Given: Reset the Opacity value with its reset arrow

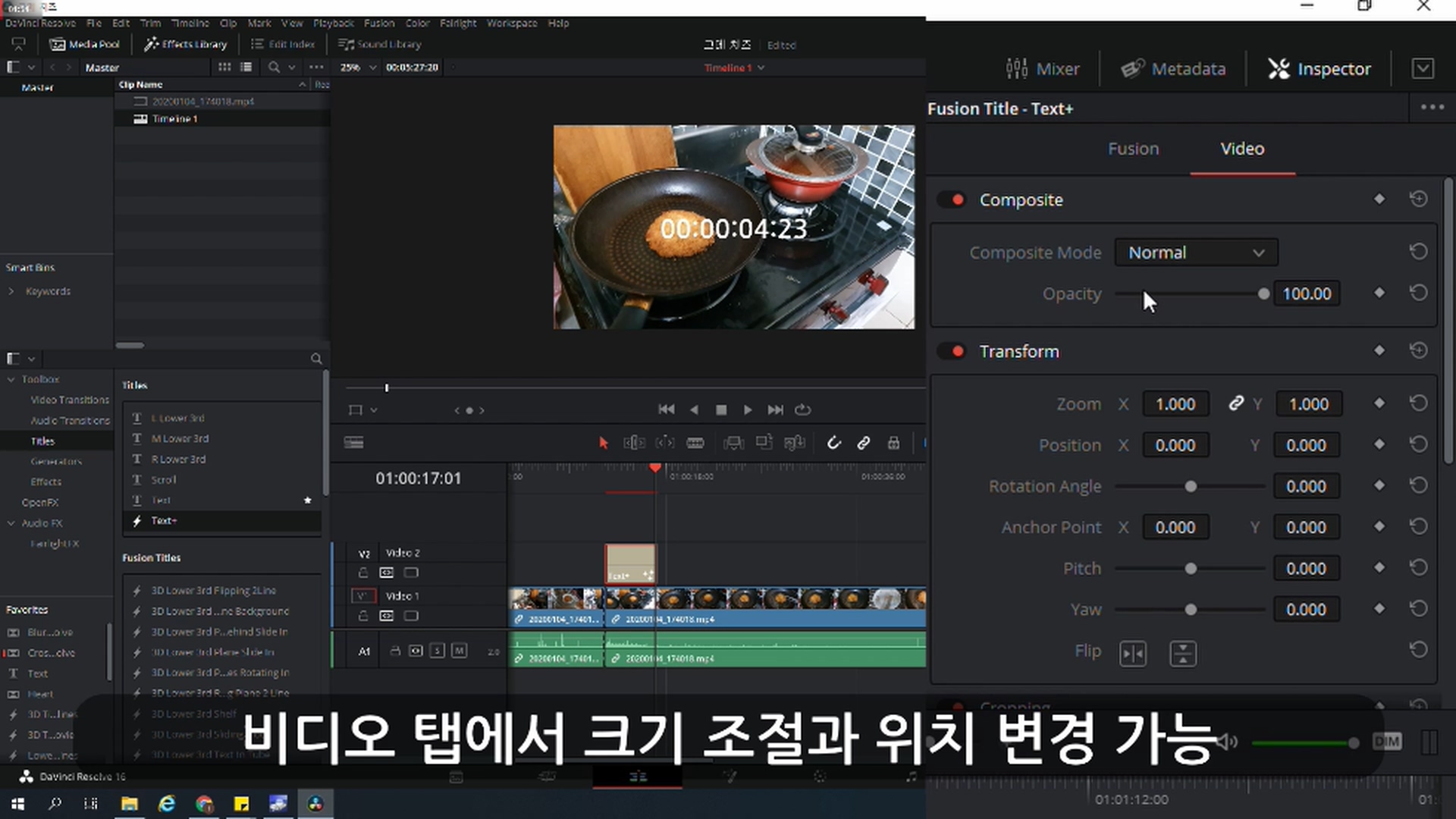Looking at the screenshot, I should coord(1418,293).
